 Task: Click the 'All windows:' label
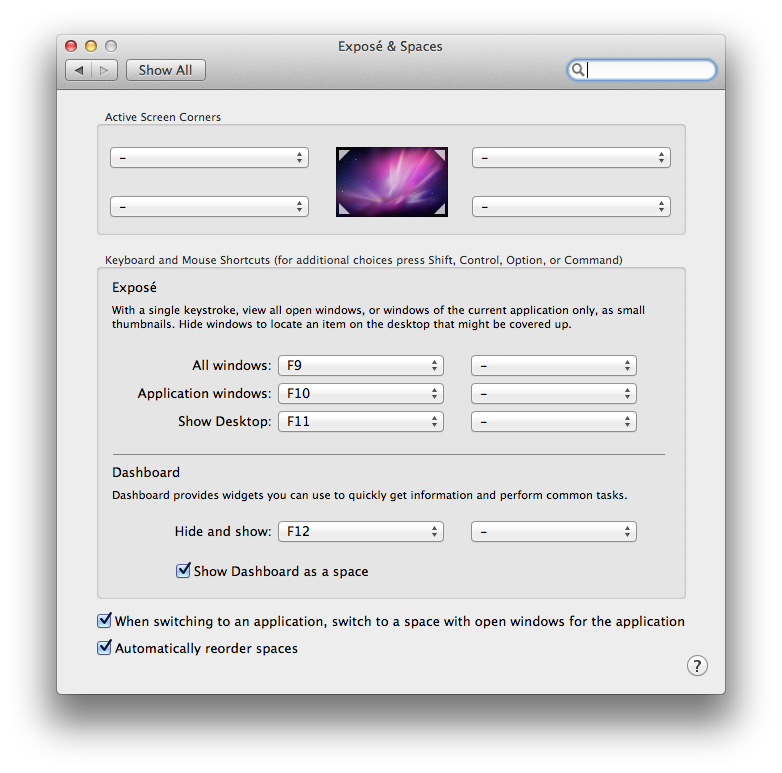232,366
